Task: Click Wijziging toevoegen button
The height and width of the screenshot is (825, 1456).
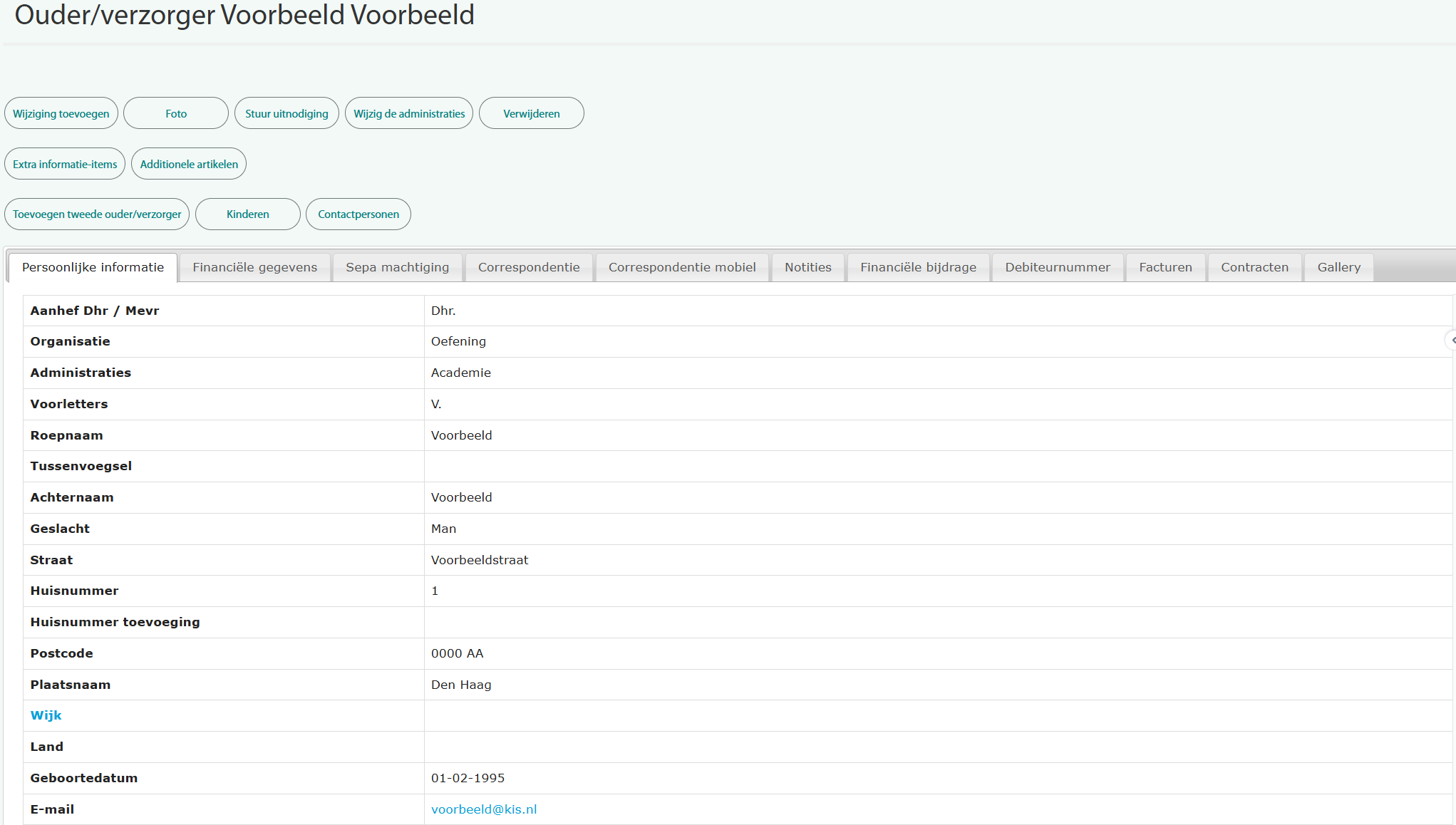Action: click(61, 113)
